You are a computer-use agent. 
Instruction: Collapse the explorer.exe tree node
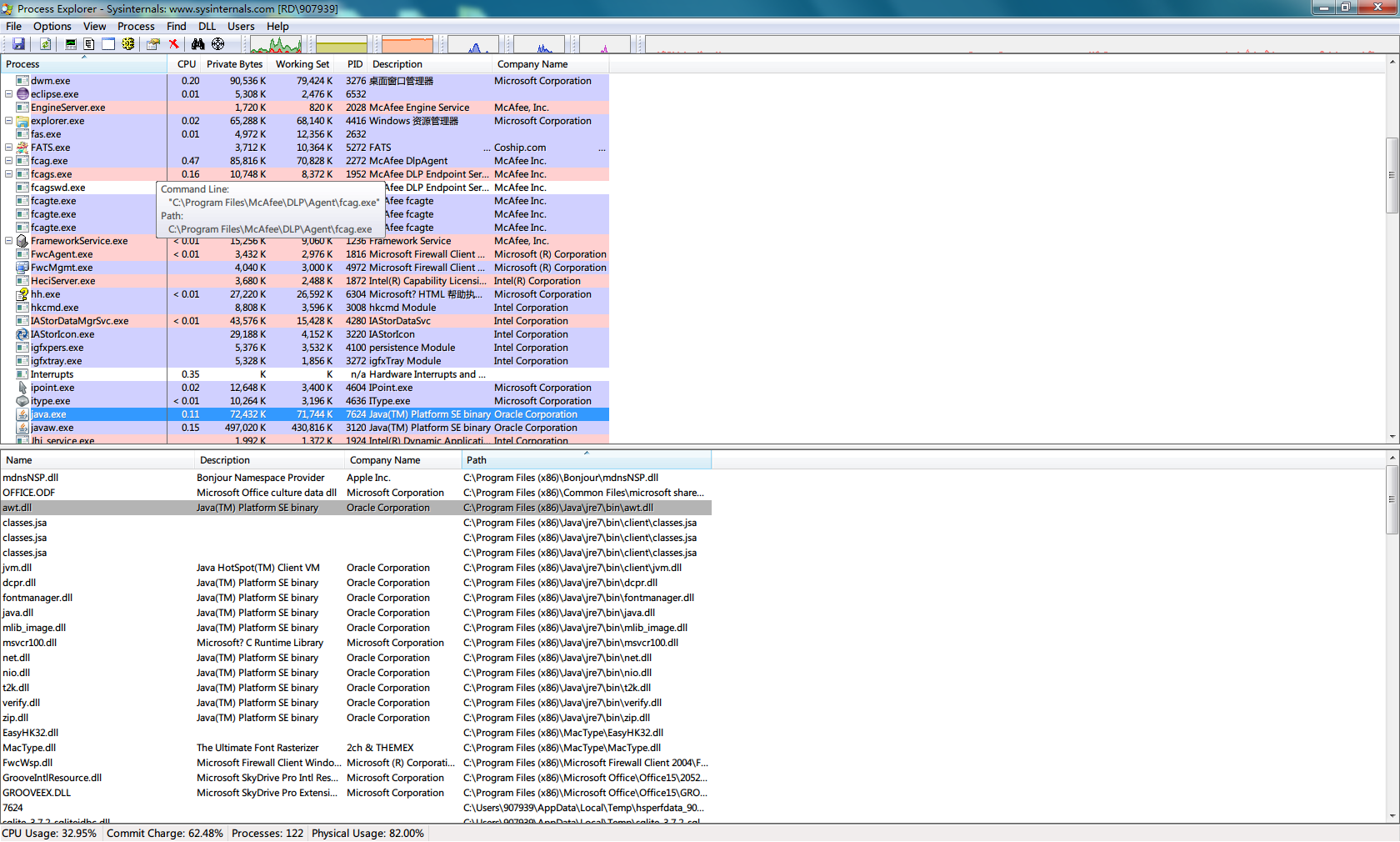click(x=8, y=121)
